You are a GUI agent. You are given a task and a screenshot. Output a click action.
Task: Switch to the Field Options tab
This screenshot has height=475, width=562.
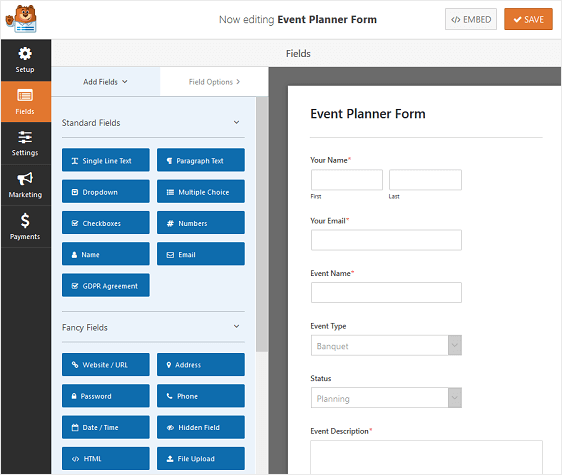pyautogui.click(x=214, y=82)
